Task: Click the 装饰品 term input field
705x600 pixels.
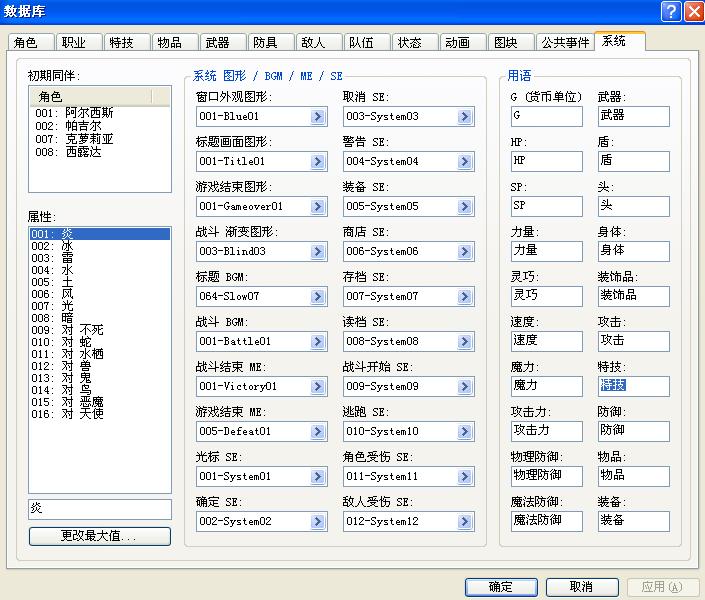Action: tap(634, 296)
